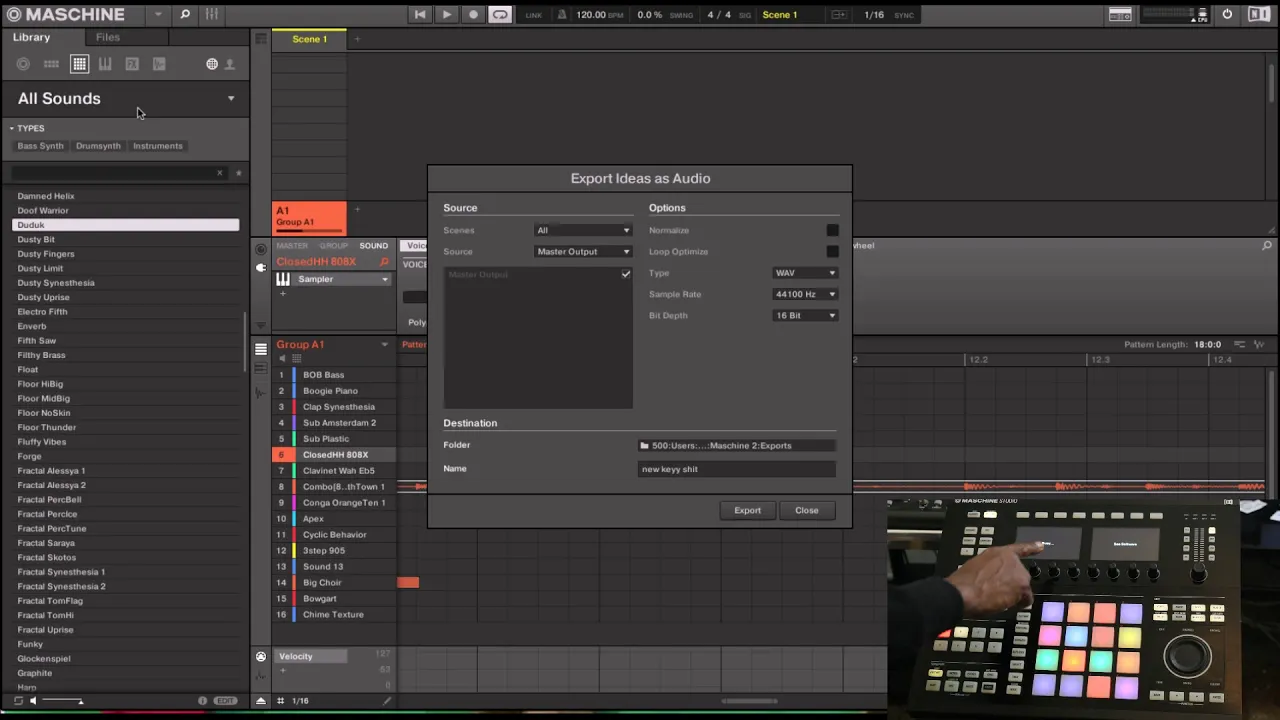
Task: Open the Type dropdown showing WAV
Action: [x=805, y=273]
